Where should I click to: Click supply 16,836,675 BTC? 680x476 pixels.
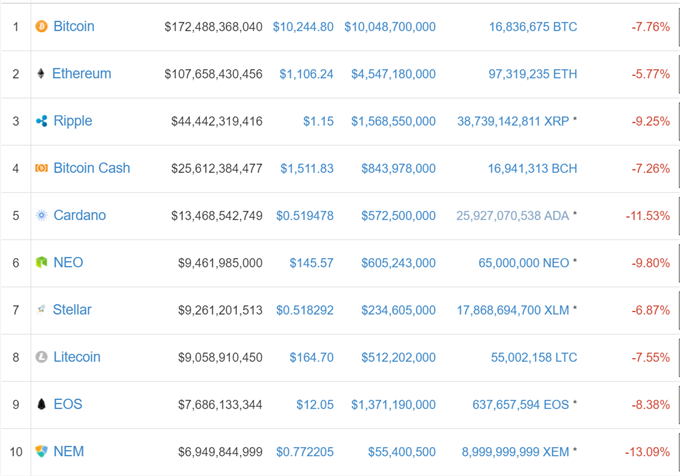pyautogui.click(x=533, y=27)
